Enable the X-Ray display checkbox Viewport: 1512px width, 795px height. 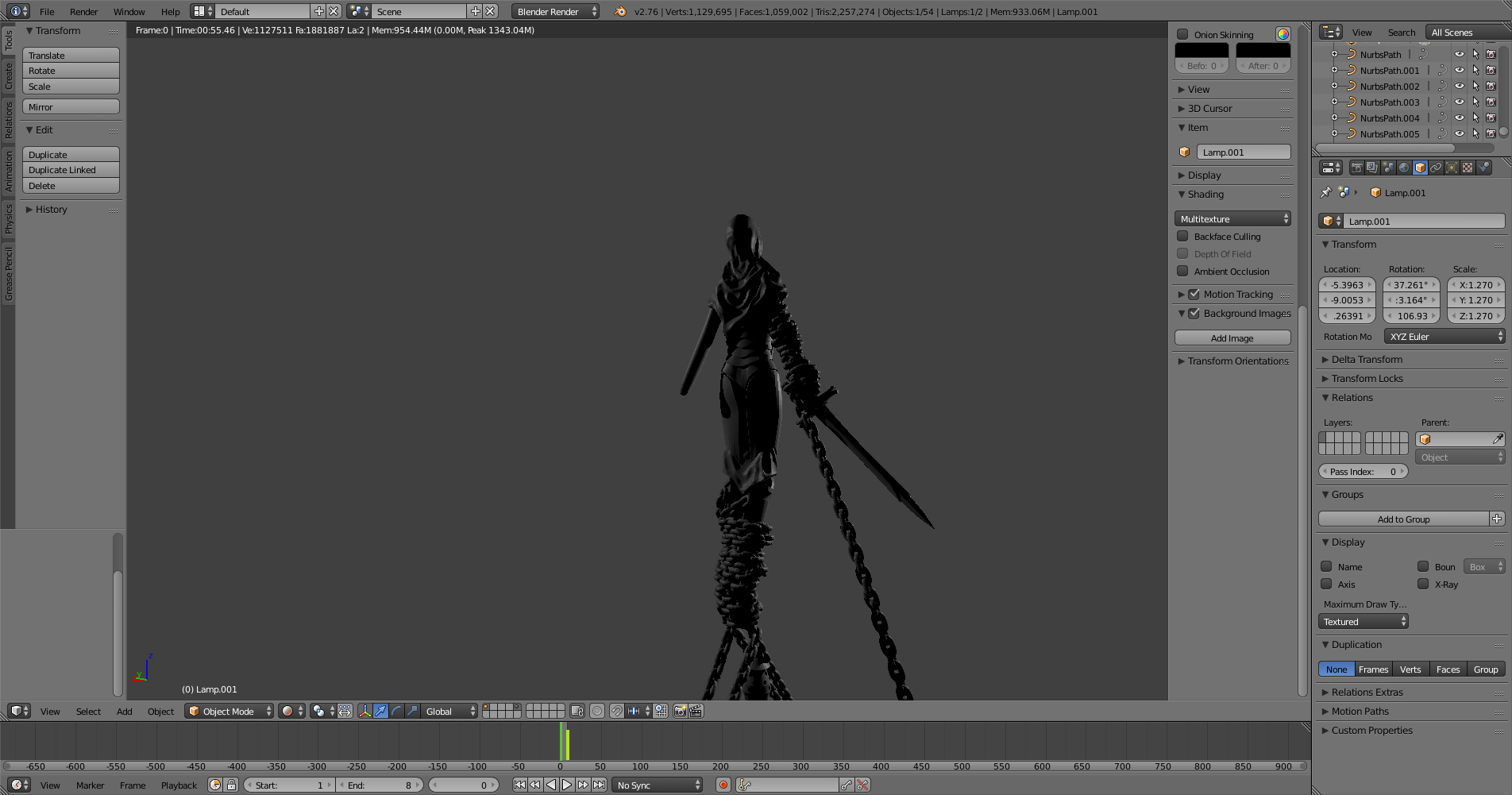1423,584
